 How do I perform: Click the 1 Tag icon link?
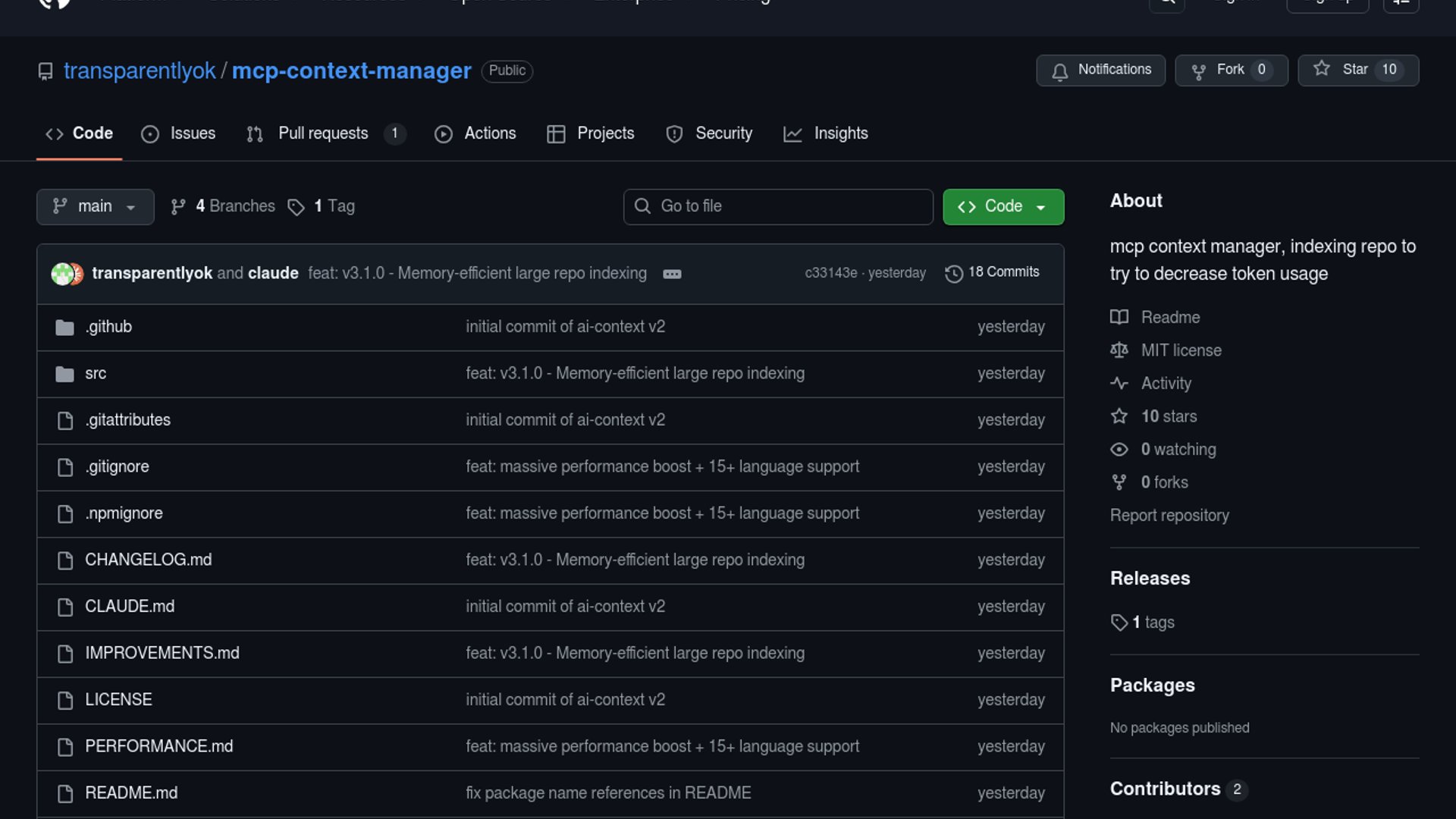click(x=296, y=207)
